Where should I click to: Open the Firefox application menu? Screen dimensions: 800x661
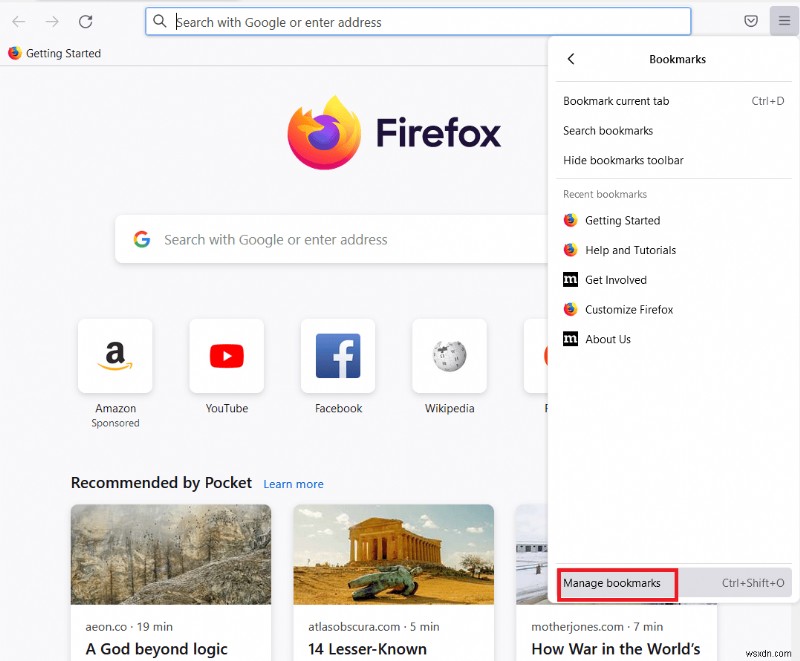[785, 21]
